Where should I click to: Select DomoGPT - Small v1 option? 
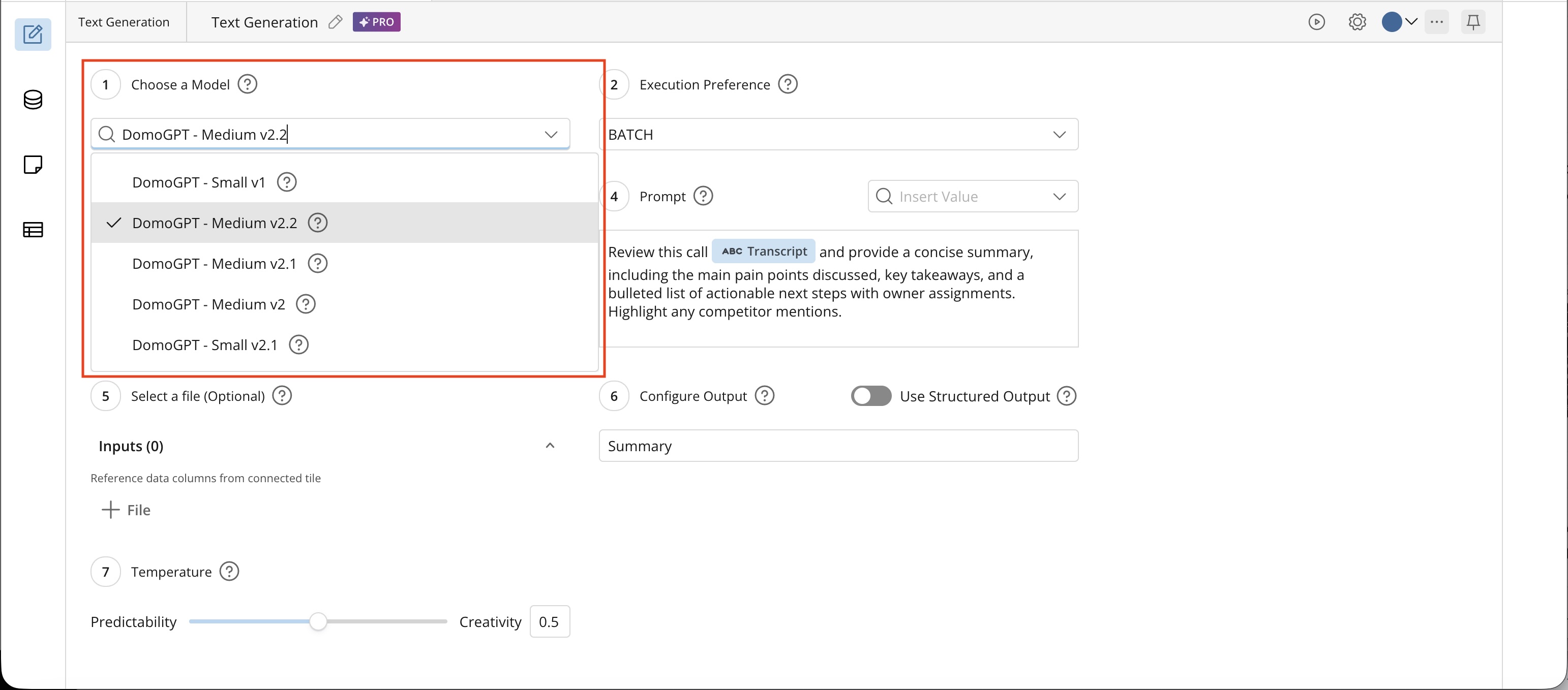345,182
